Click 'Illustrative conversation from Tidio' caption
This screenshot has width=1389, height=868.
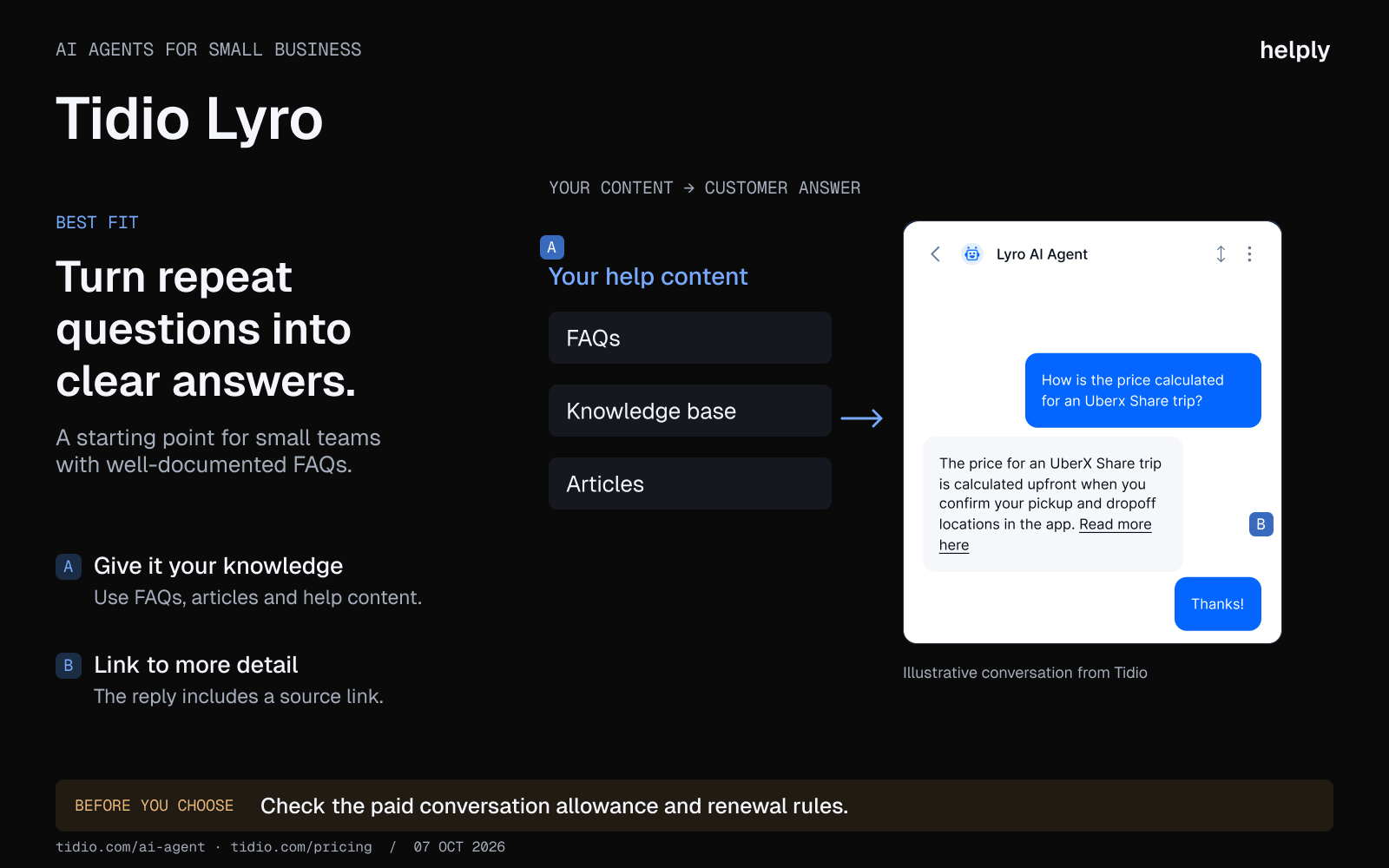pyautogui.click(x=1025, y=673)
